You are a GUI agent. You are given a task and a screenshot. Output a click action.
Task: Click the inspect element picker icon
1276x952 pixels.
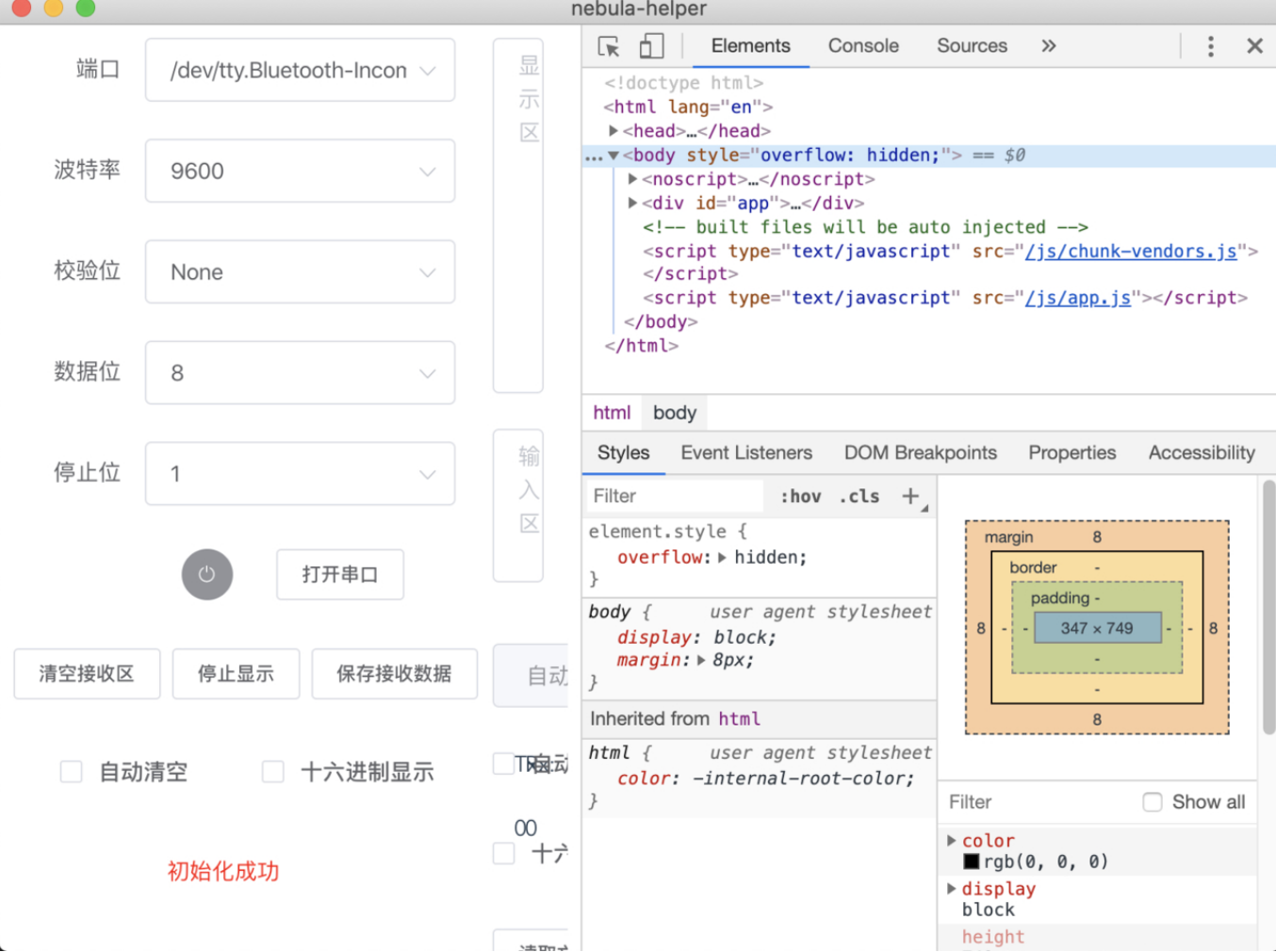609,46
